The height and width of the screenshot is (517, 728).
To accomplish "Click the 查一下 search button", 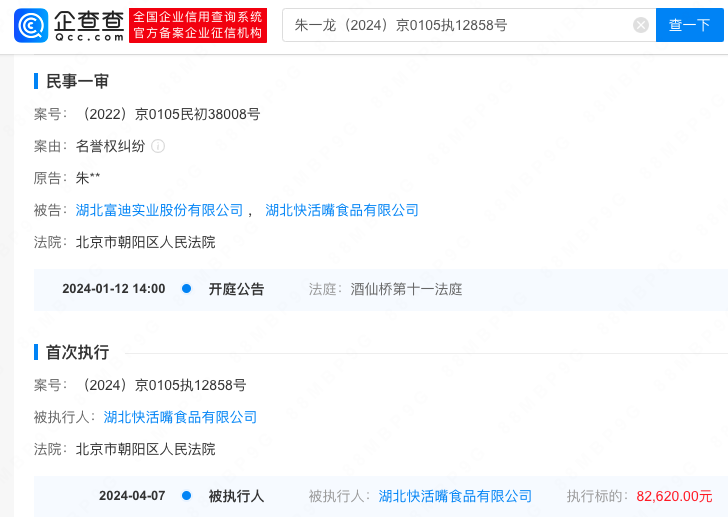I will pyautogui.click(x=689, y=25).
